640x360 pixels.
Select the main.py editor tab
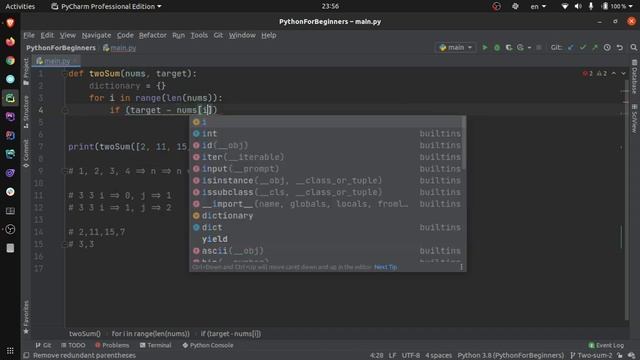coord(57,61)
